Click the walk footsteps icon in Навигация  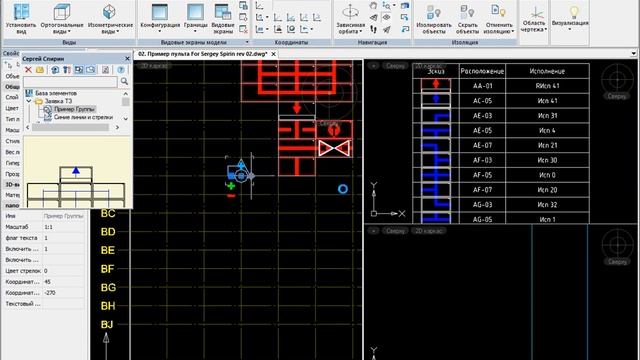(373, 29)
